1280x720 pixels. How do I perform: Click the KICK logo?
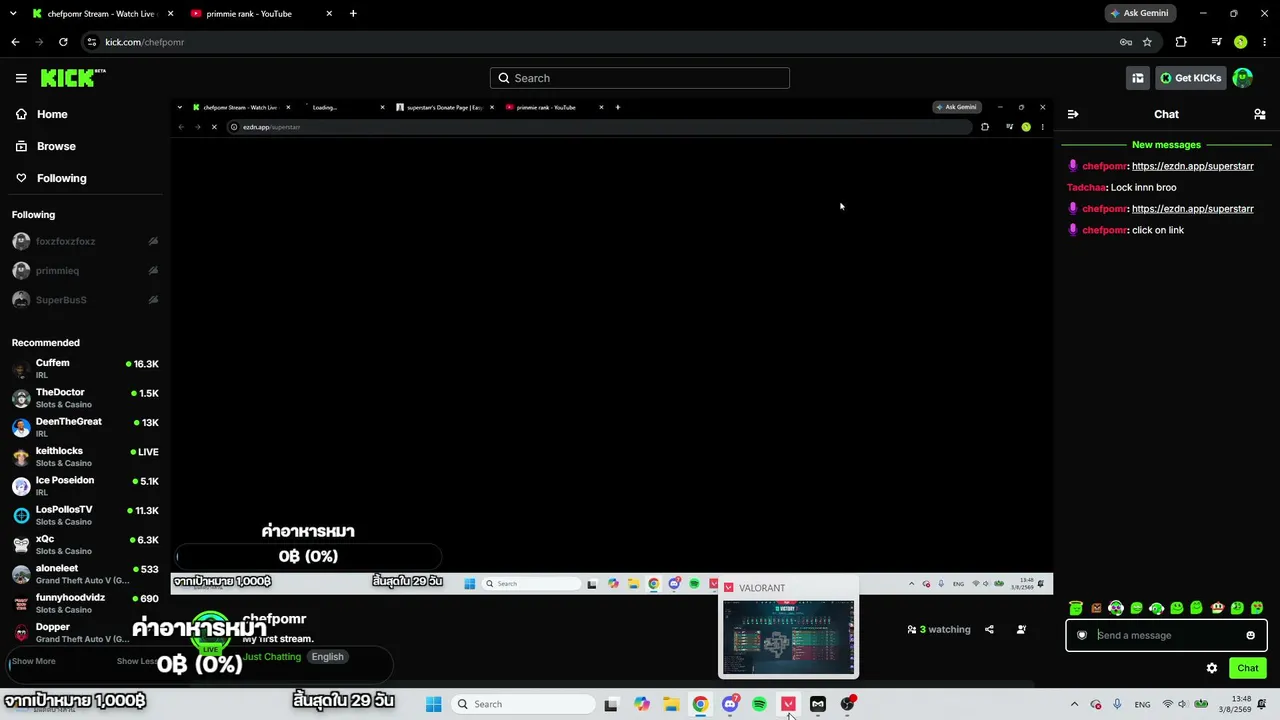click(73, 78)
